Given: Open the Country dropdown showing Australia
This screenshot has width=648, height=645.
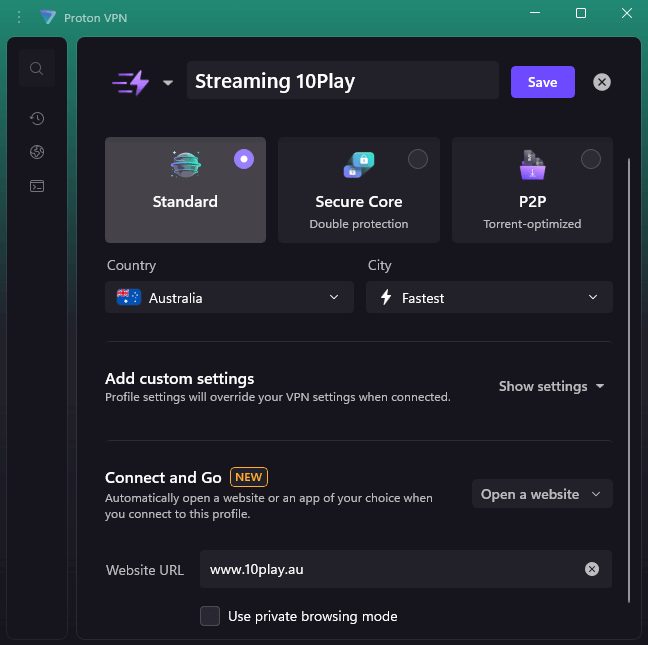Looking at the screenshot, I should click(229, 298).
